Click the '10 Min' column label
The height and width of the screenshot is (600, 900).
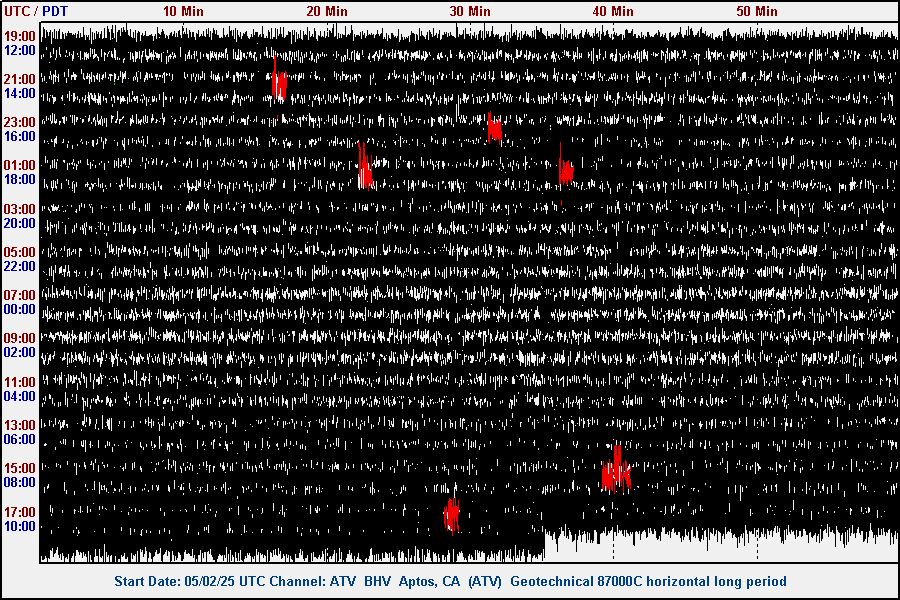(183, 11)
